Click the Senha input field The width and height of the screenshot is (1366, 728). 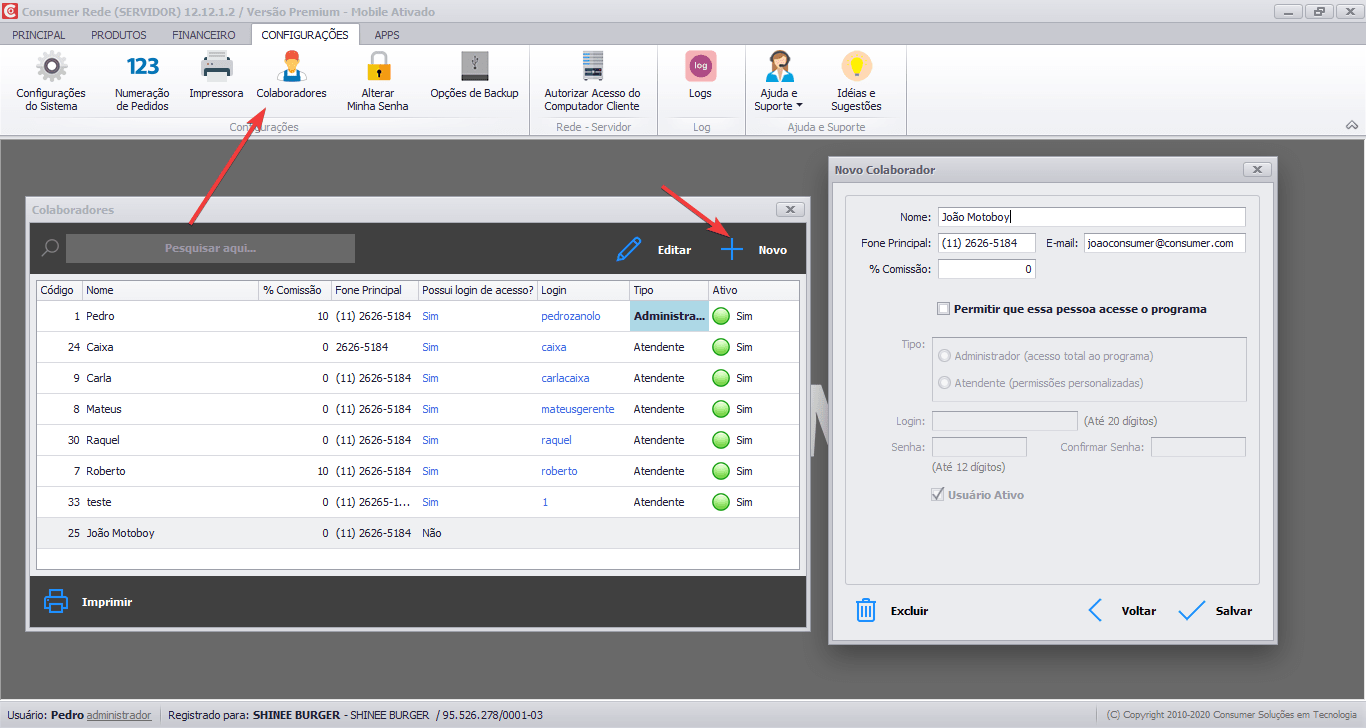click(979, 447)
